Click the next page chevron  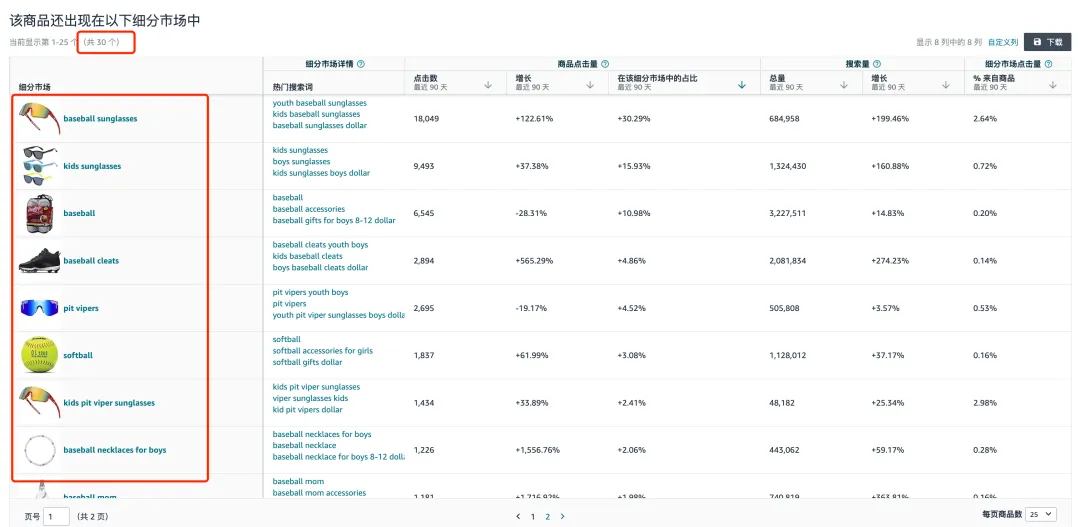click(562, 516)
